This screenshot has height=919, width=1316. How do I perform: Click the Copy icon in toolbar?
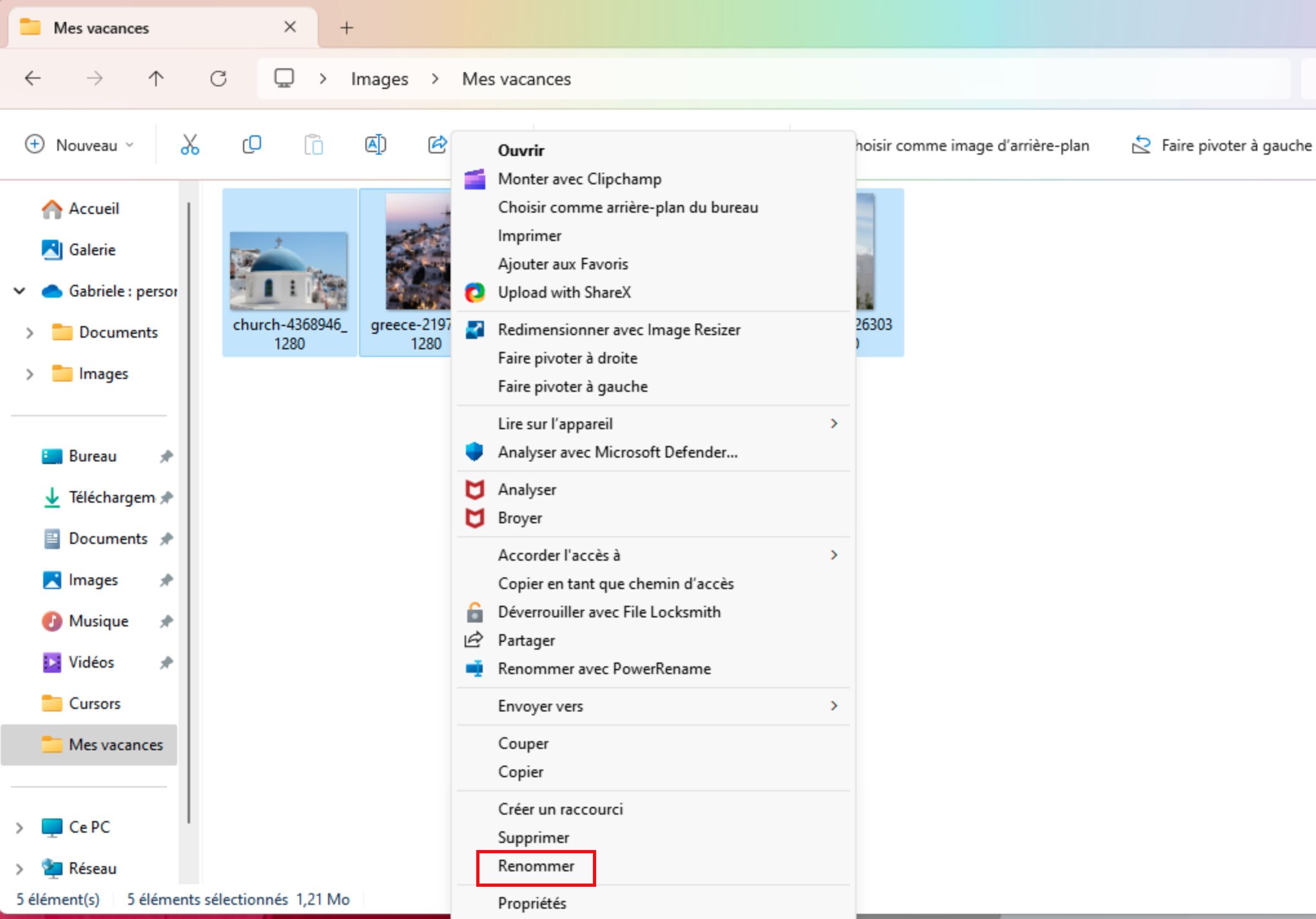pyautogui.click(x=251, y=145)
